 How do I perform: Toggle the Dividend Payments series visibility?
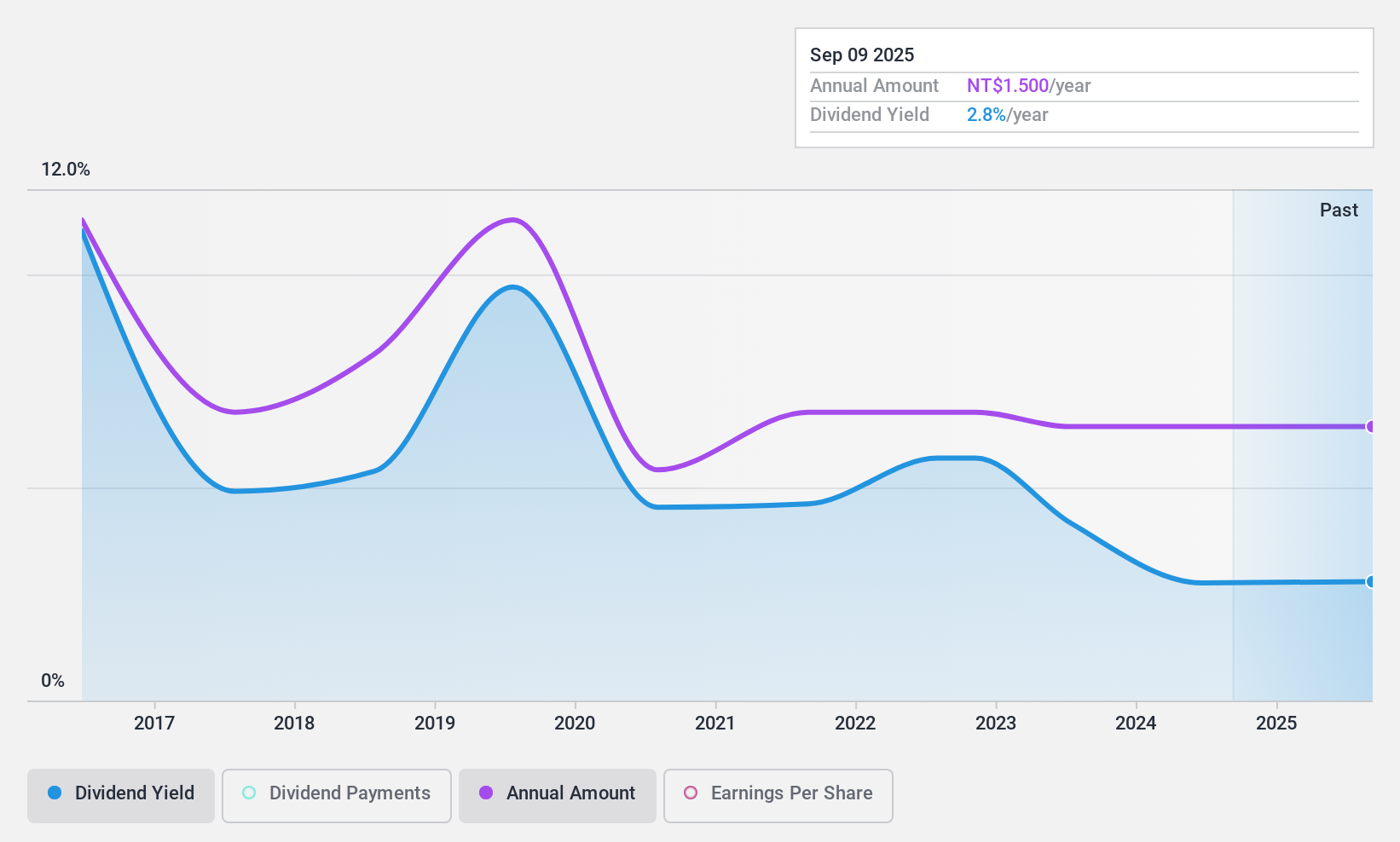pos(336,793)
